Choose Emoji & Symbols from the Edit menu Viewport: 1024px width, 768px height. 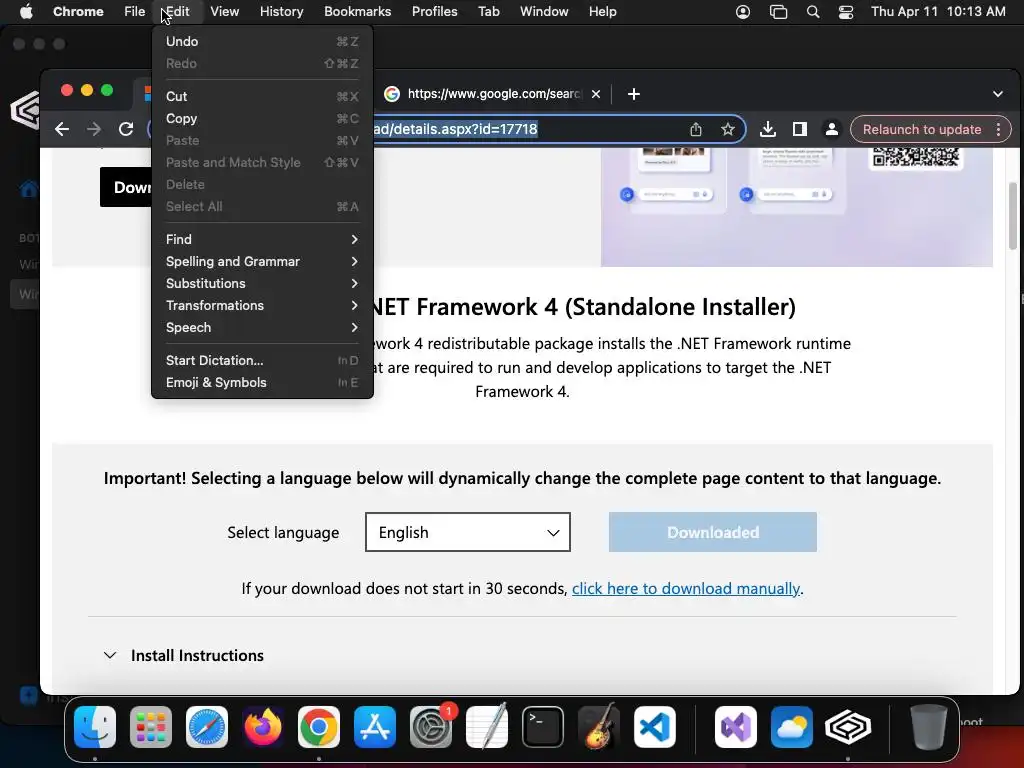262,383
